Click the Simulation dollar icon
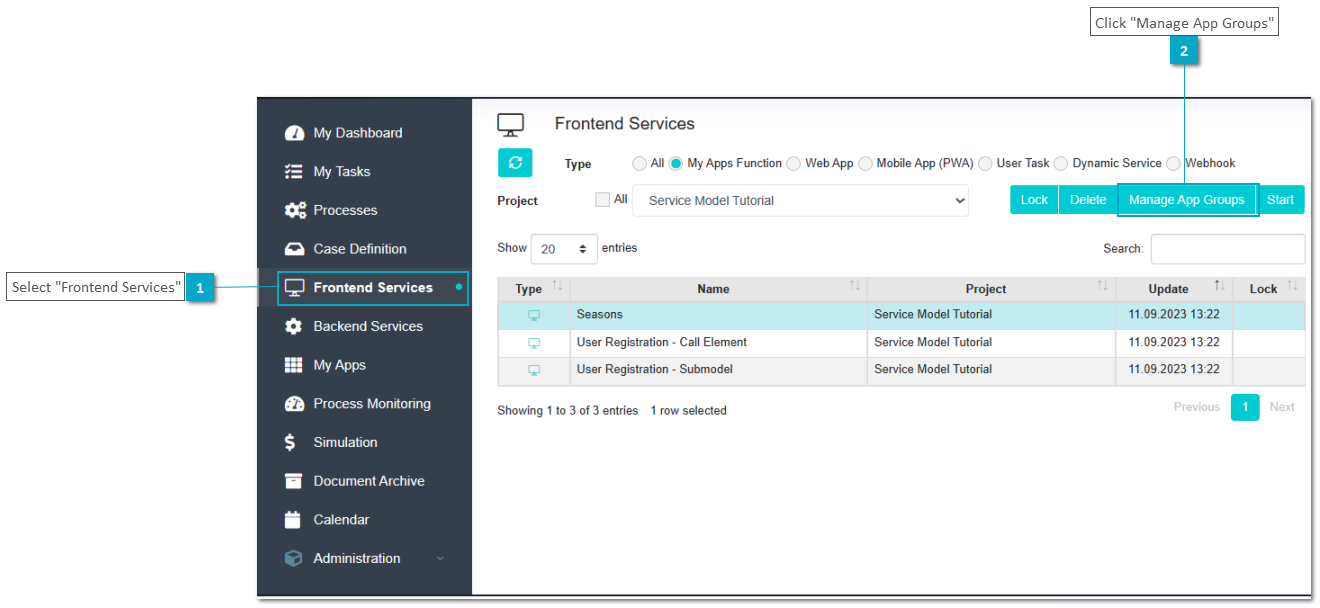 [x=290, y=442]
